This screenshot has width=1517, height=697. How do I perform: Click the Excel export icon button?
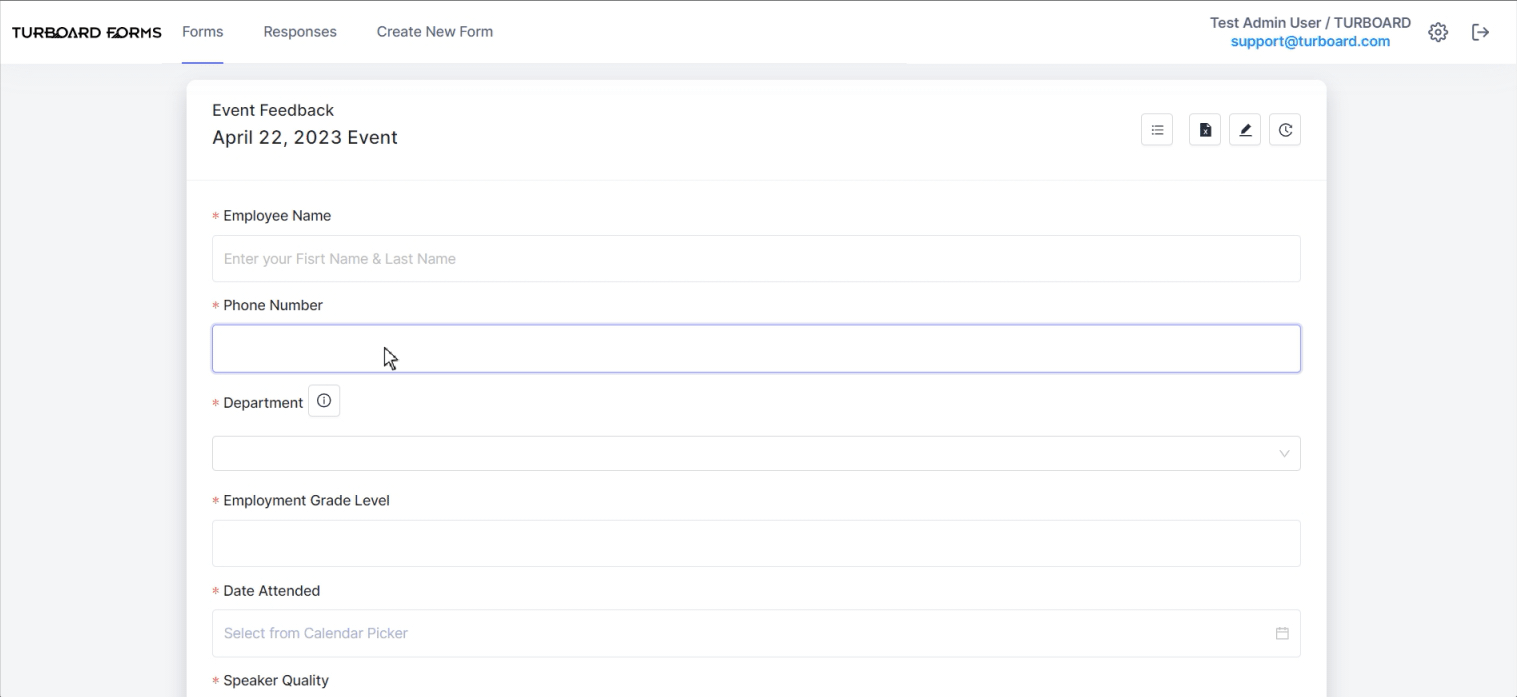point(1205,130)
